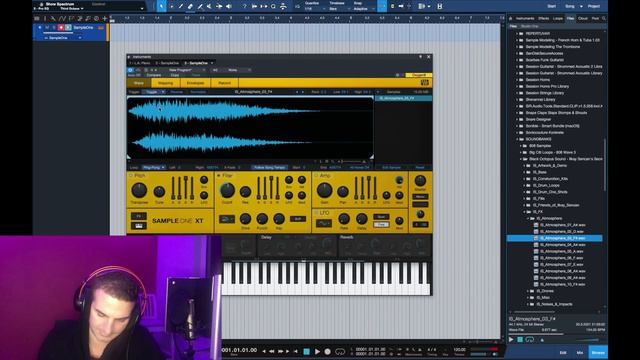Switch to the Record tab
640x360 pixels.
[x=224, y=83]
